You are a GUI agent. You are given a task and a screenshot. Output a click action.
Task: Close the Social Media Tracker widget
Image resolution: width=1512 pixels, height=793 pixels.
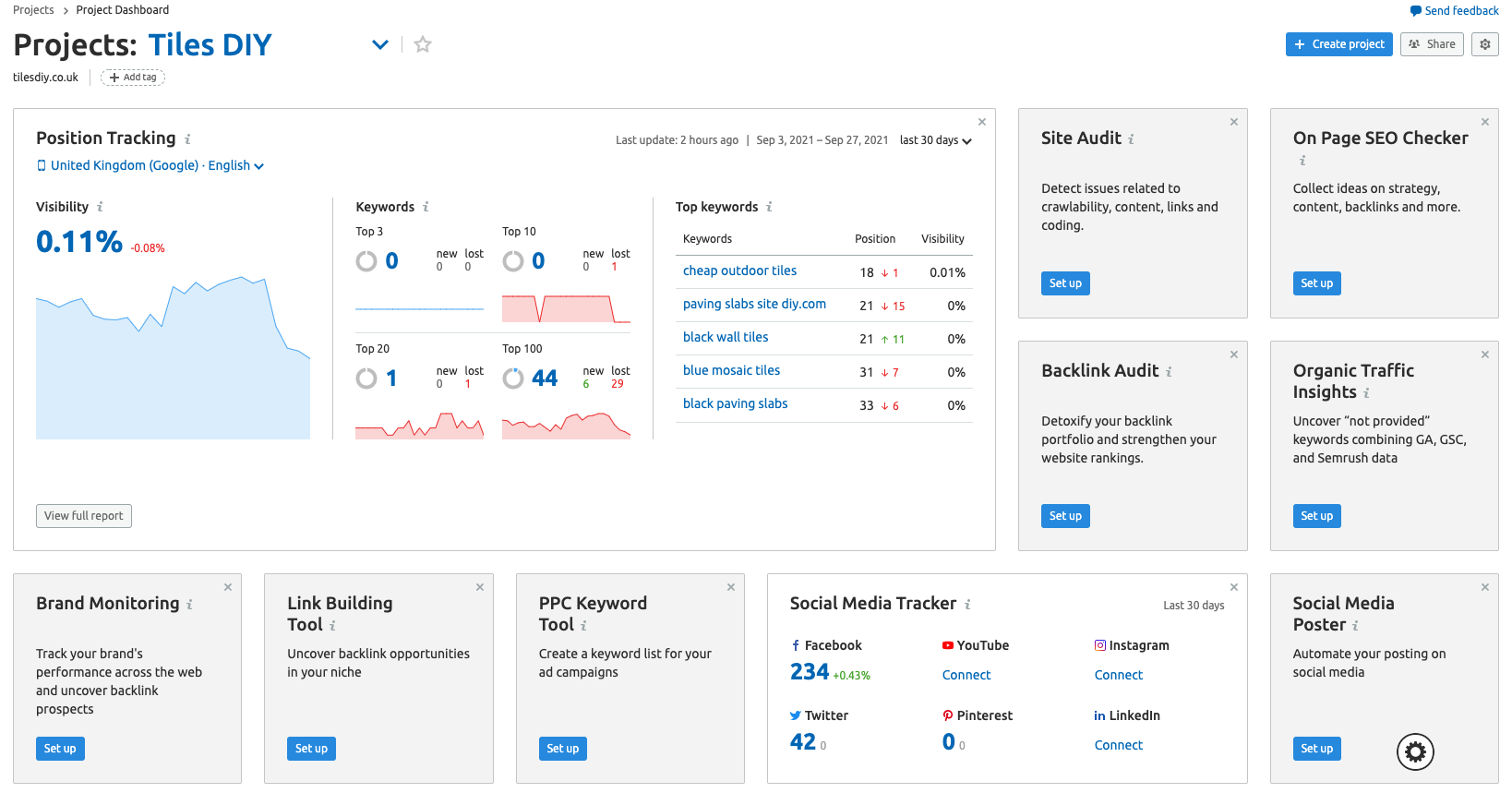[1234, 587]
